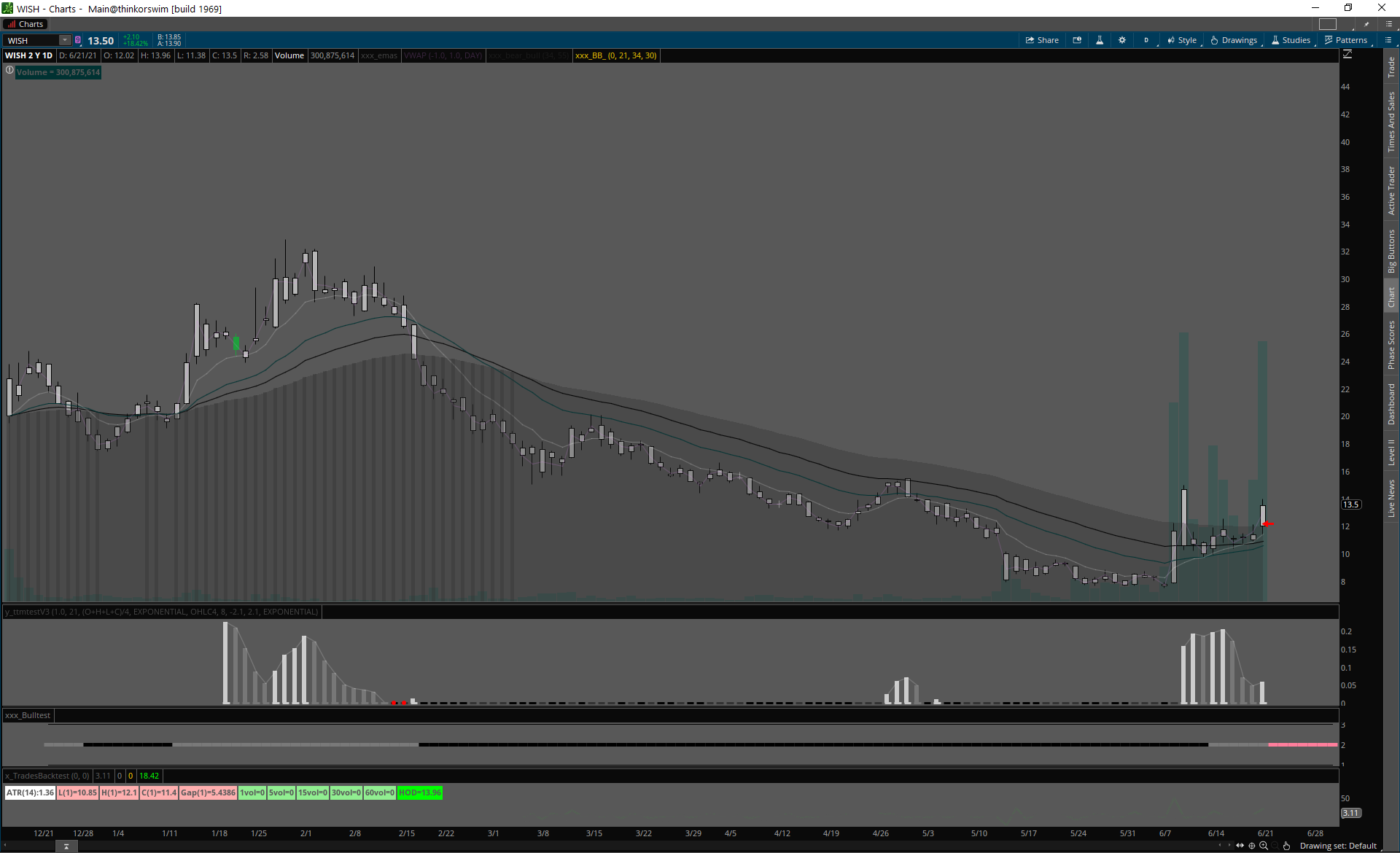Click the expand time axis arrows icon
The height and width of the screenshot is (853, 1400).
pos(1240,846)
